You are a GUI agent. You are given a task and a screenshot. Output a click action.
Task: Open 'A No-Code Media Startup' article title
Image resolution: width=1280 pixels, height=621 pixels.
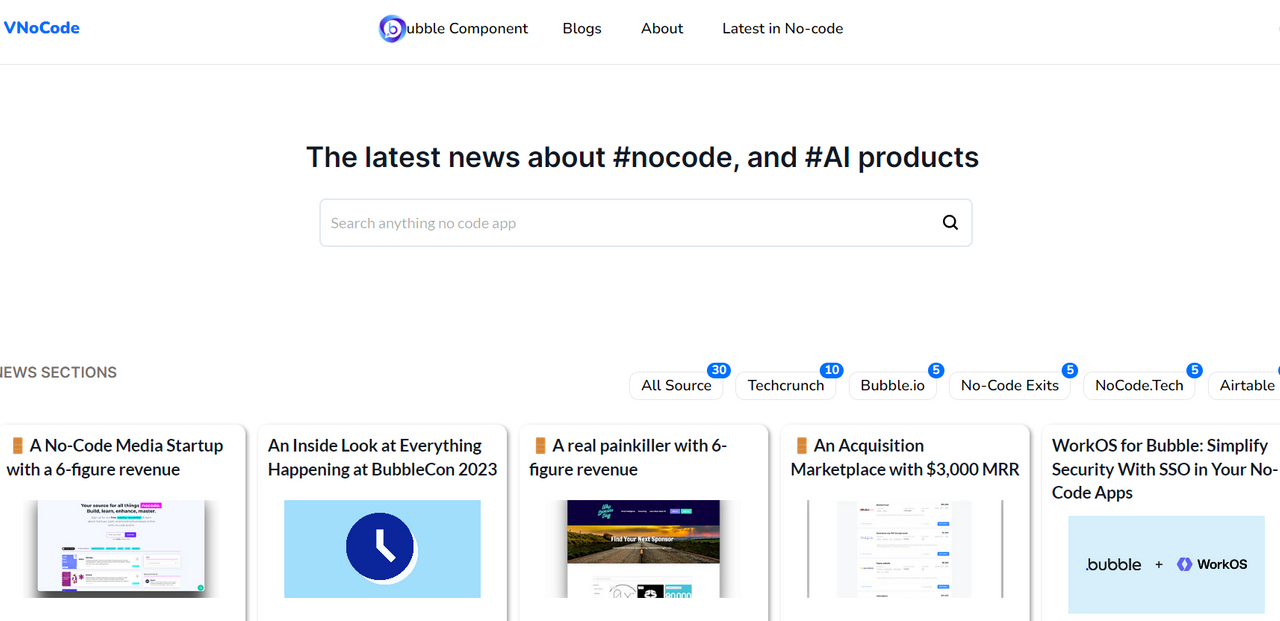(x=116, y=458)
